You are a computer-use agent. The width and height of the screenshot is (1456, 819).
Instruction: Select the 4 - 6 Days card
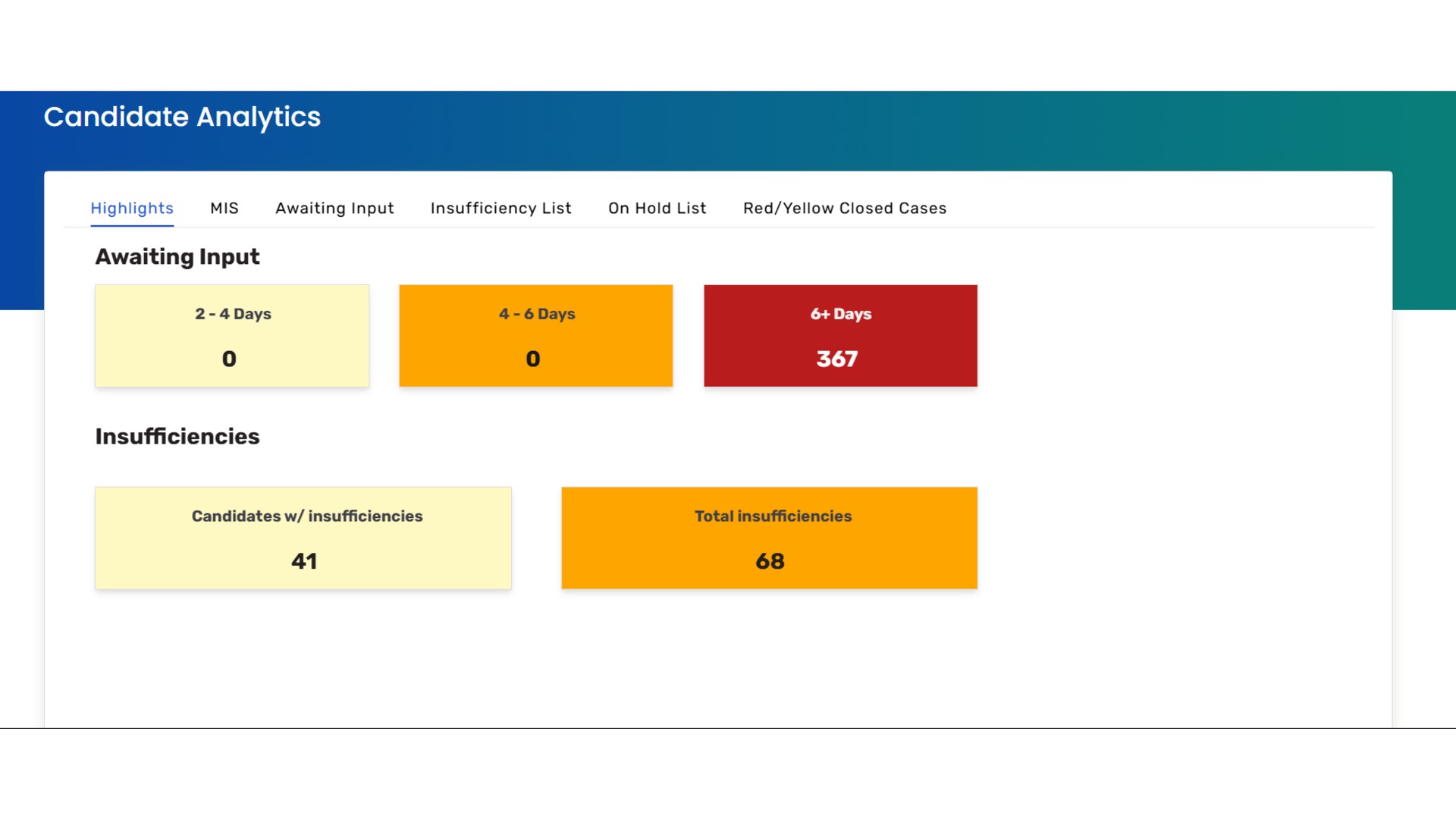pyautogui.click(x=535, y=335)
